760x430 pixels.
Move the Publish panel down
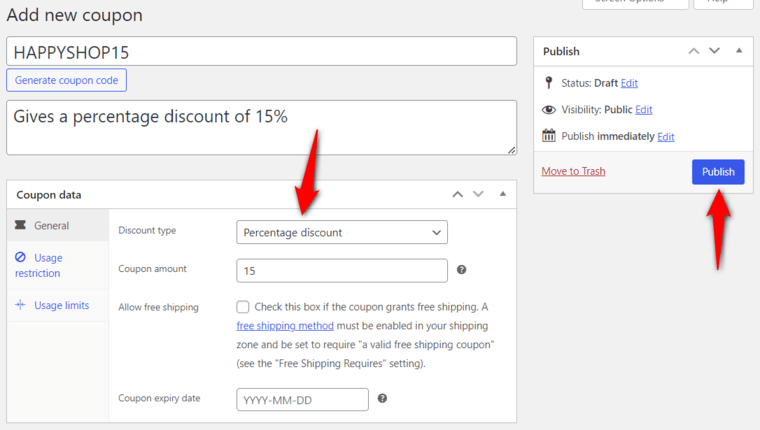[x=714, y=50]
